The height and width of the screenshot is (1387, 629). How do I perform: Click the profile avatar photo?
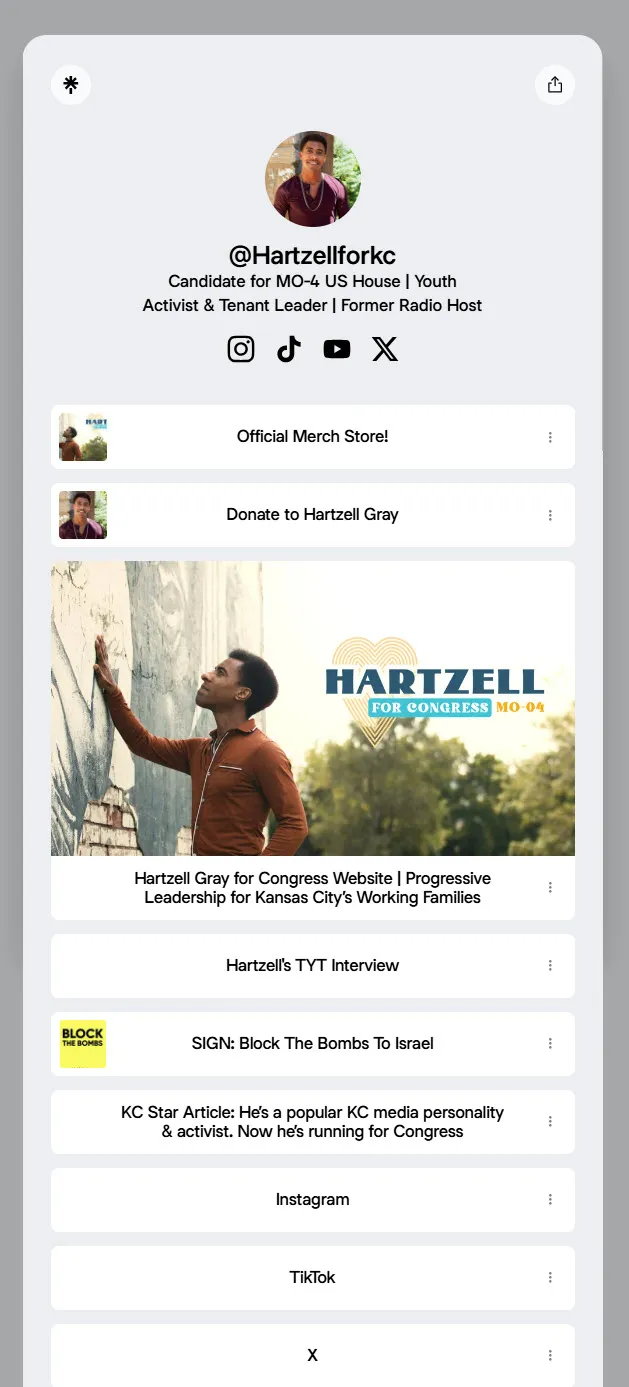(313, 179)
